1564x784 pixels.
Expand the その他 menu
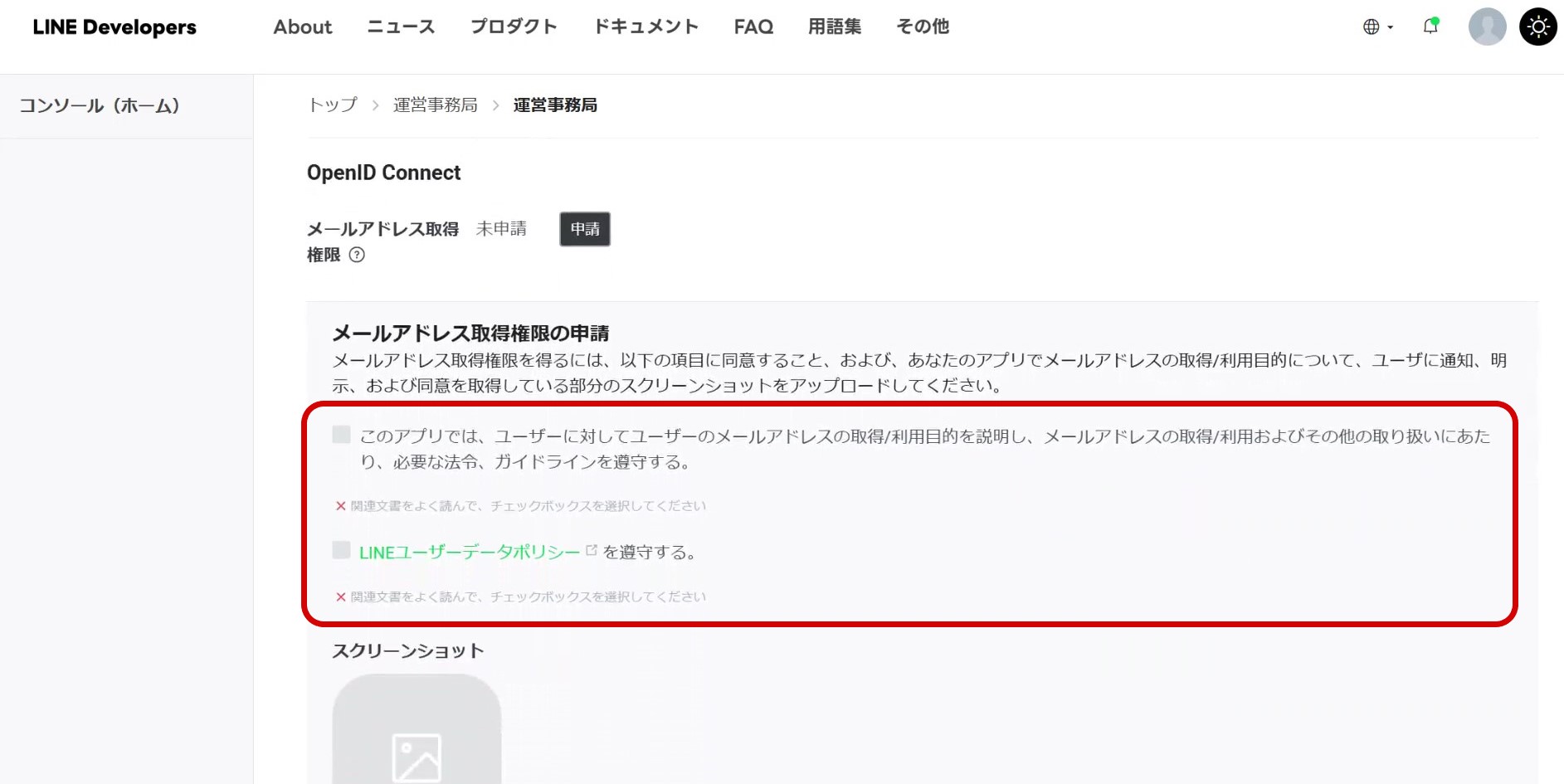tap(923, 27)
